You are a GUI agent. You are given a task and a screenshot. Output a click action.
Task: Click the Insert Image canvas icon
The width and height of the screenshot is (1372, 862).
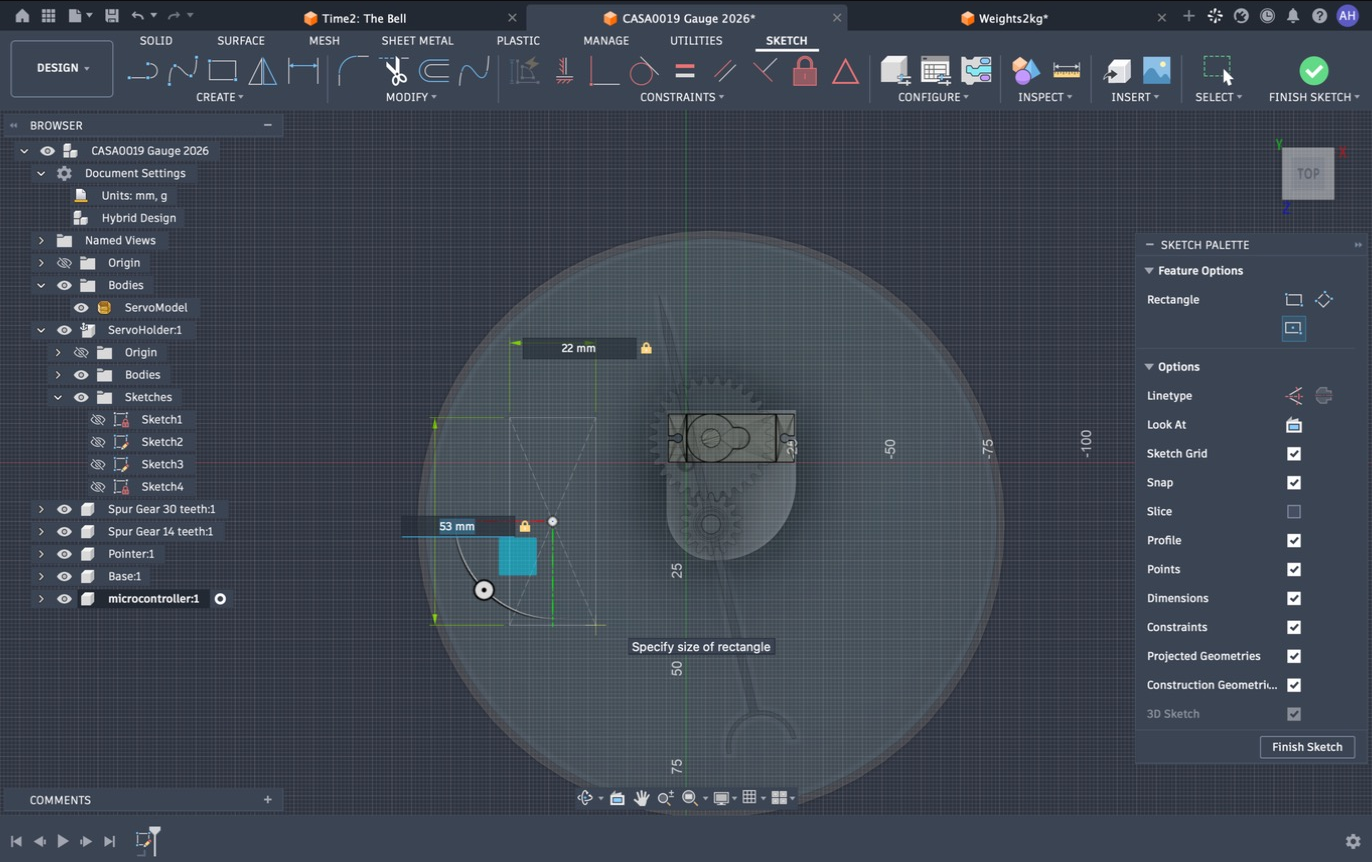point(1156,70)
